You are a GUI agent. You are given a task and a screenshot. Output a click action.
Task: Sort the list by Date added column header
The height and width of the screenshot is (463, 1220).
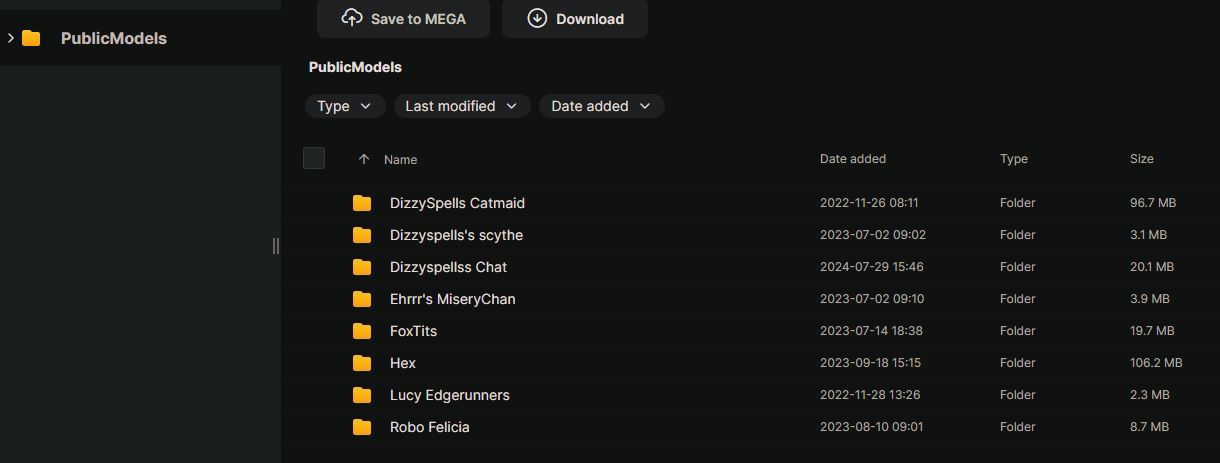[853, 159]
